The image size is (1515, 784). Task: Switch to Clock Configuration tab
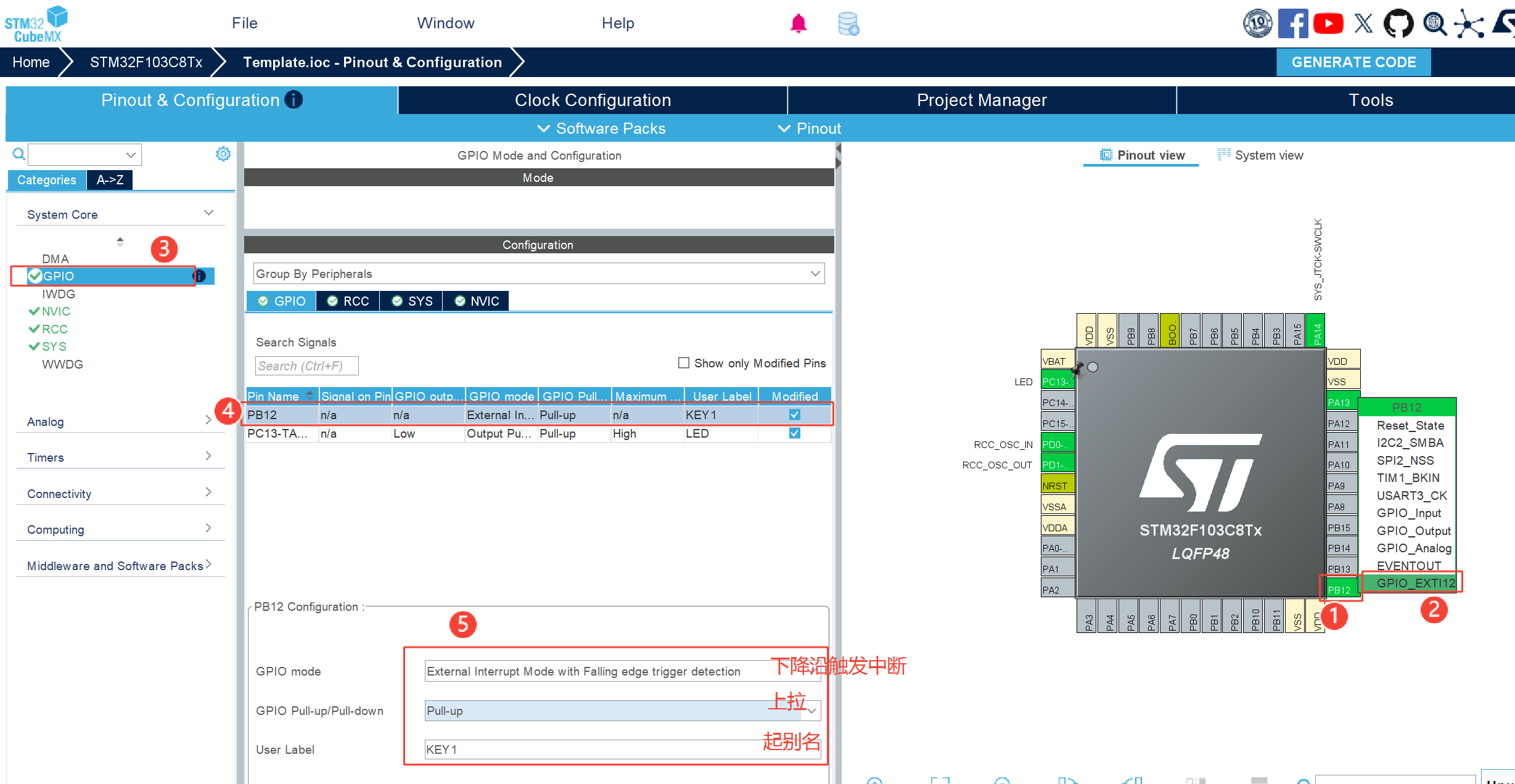[x=593, y=100]
